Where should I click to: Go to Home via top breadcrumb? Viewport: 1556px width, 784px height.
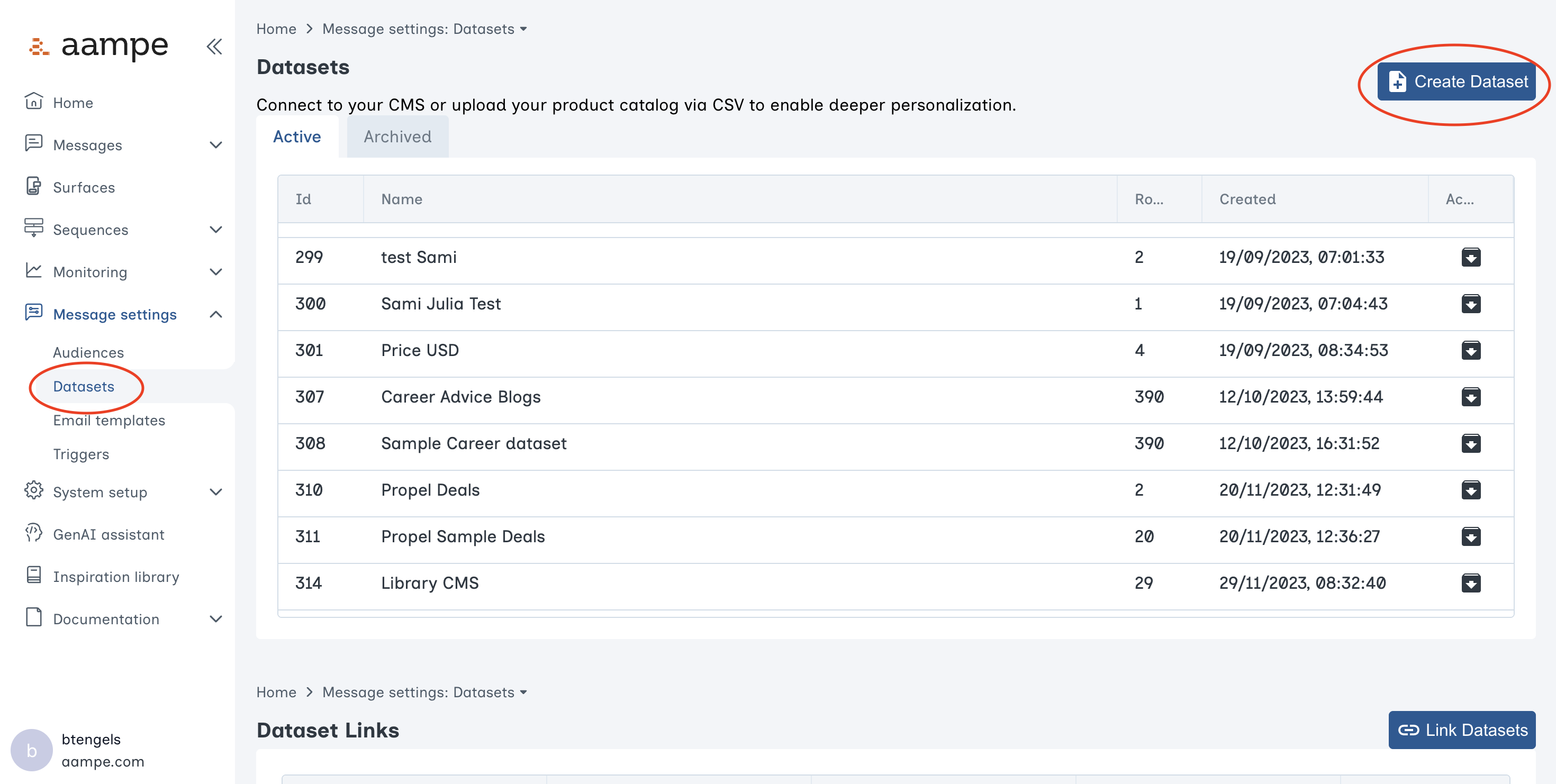(x=276, y=29)
